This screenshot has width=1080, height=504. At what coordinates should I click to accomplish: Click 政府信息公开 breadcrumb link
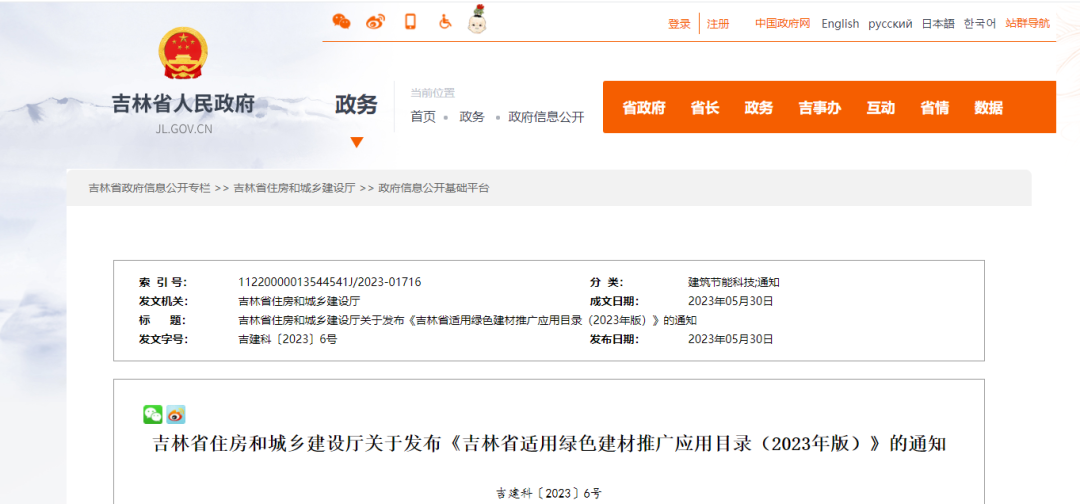546,117
